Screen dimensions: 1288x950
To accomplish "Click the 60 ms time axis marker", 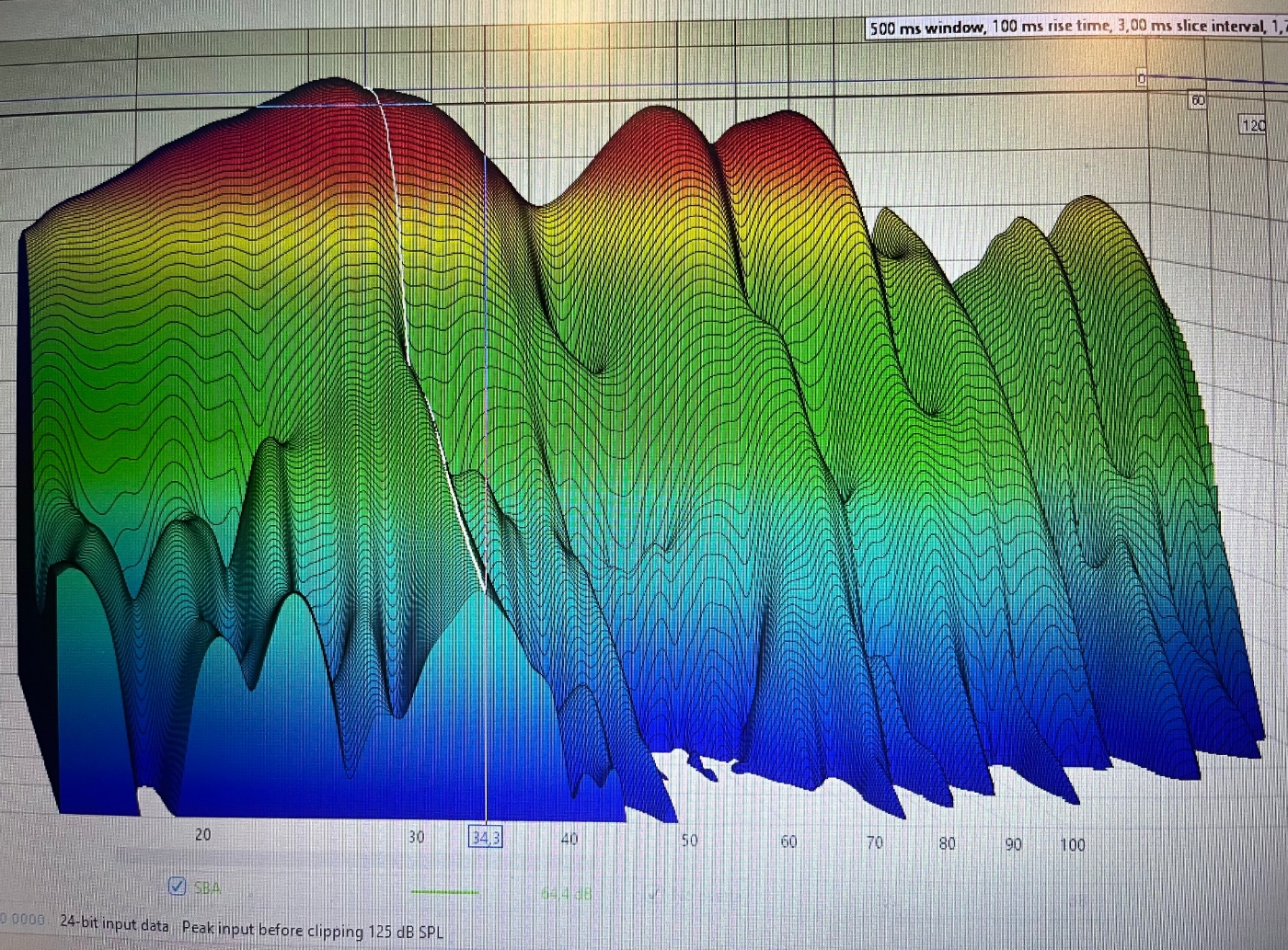I will pyautogui.click(x=1197, y=100).
